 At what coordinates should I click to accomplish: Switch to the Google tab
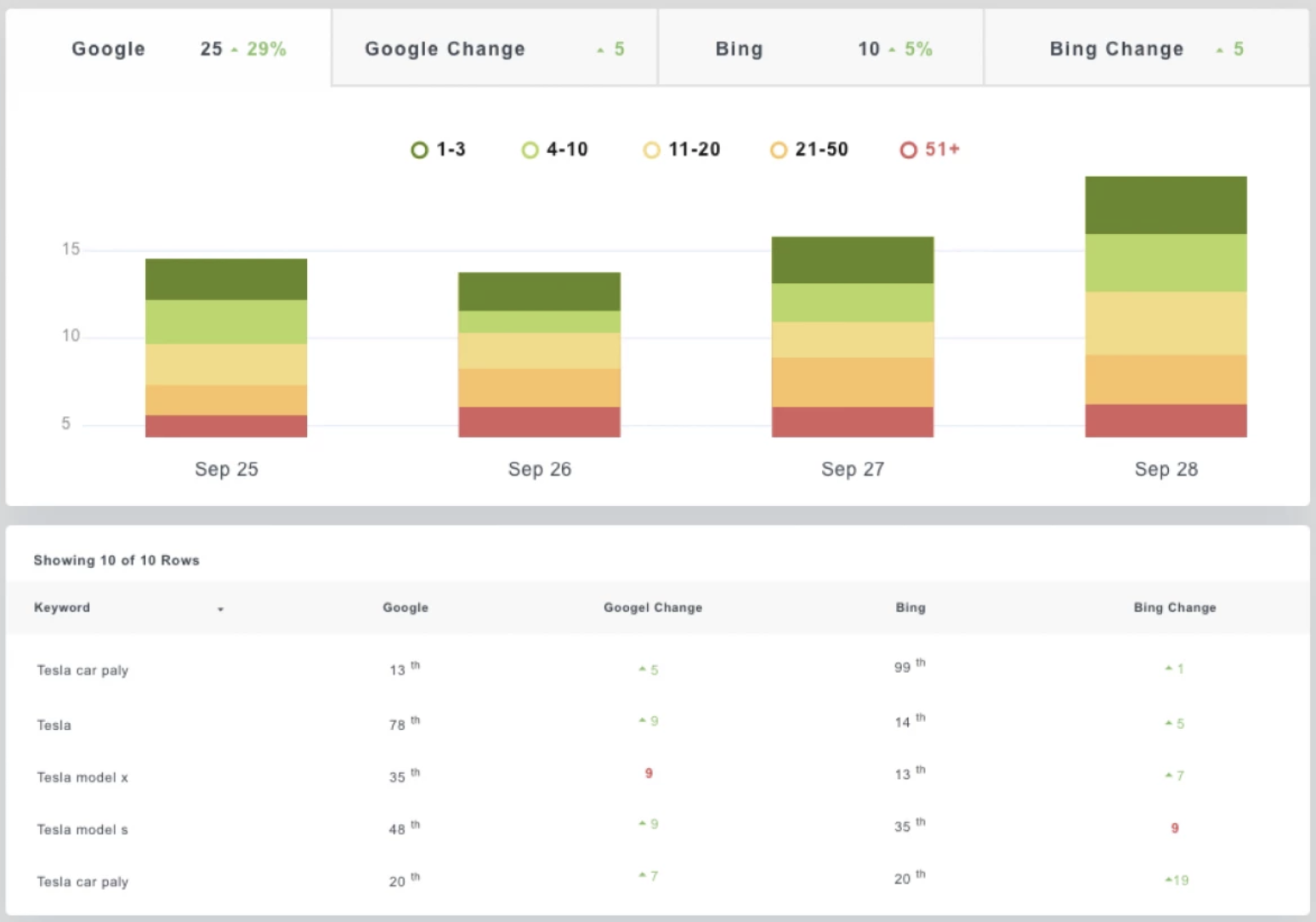pos(168,49)
